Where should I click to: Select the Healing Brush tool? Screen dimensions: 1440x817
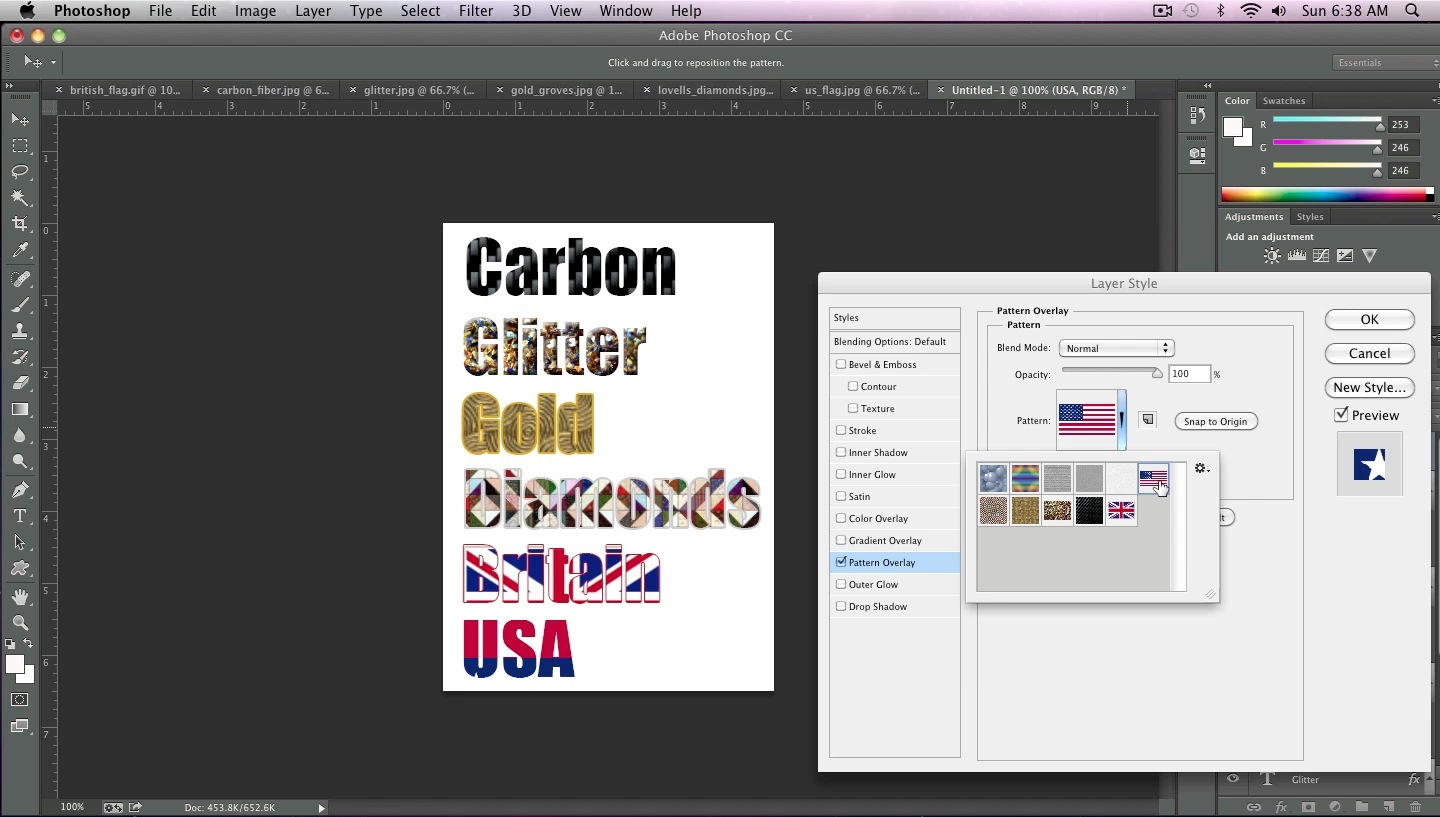pos(20,279)
